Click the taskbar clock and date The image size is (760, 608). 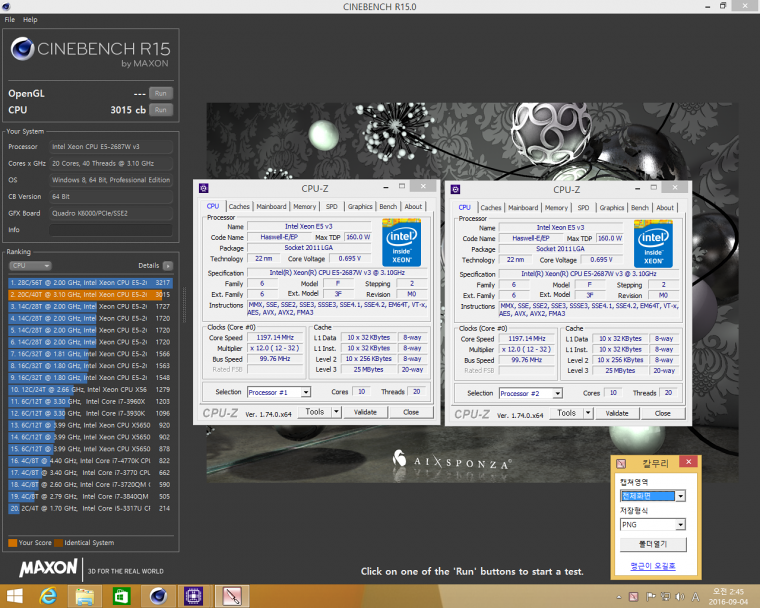pos(728,596)
